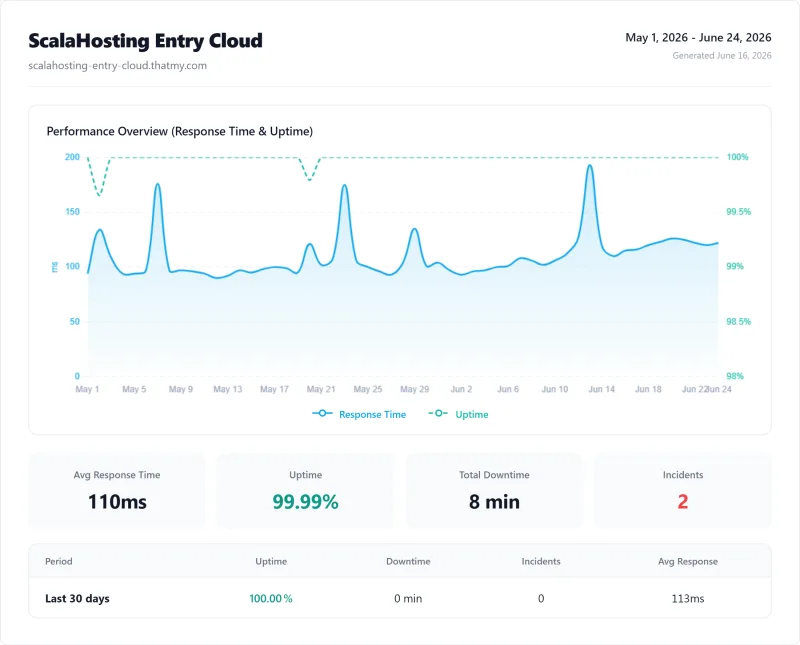Click the Response Time legend marker icon
The image size is (800, 645).
(x=322, y=413)
